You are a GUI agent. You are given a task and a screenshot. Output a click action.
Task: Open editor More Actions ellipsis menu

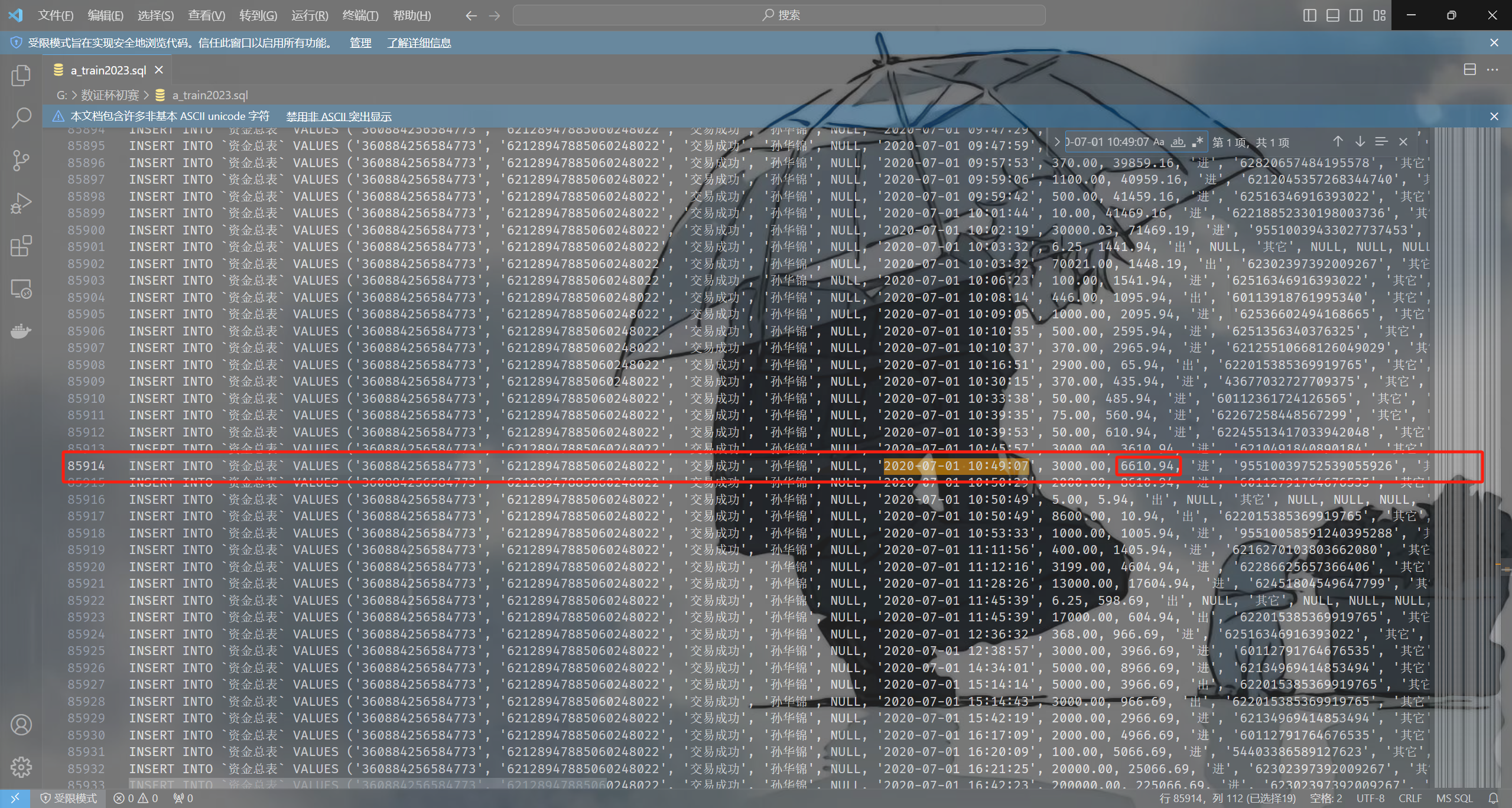pyautogui.click(x=1493, y=70)
